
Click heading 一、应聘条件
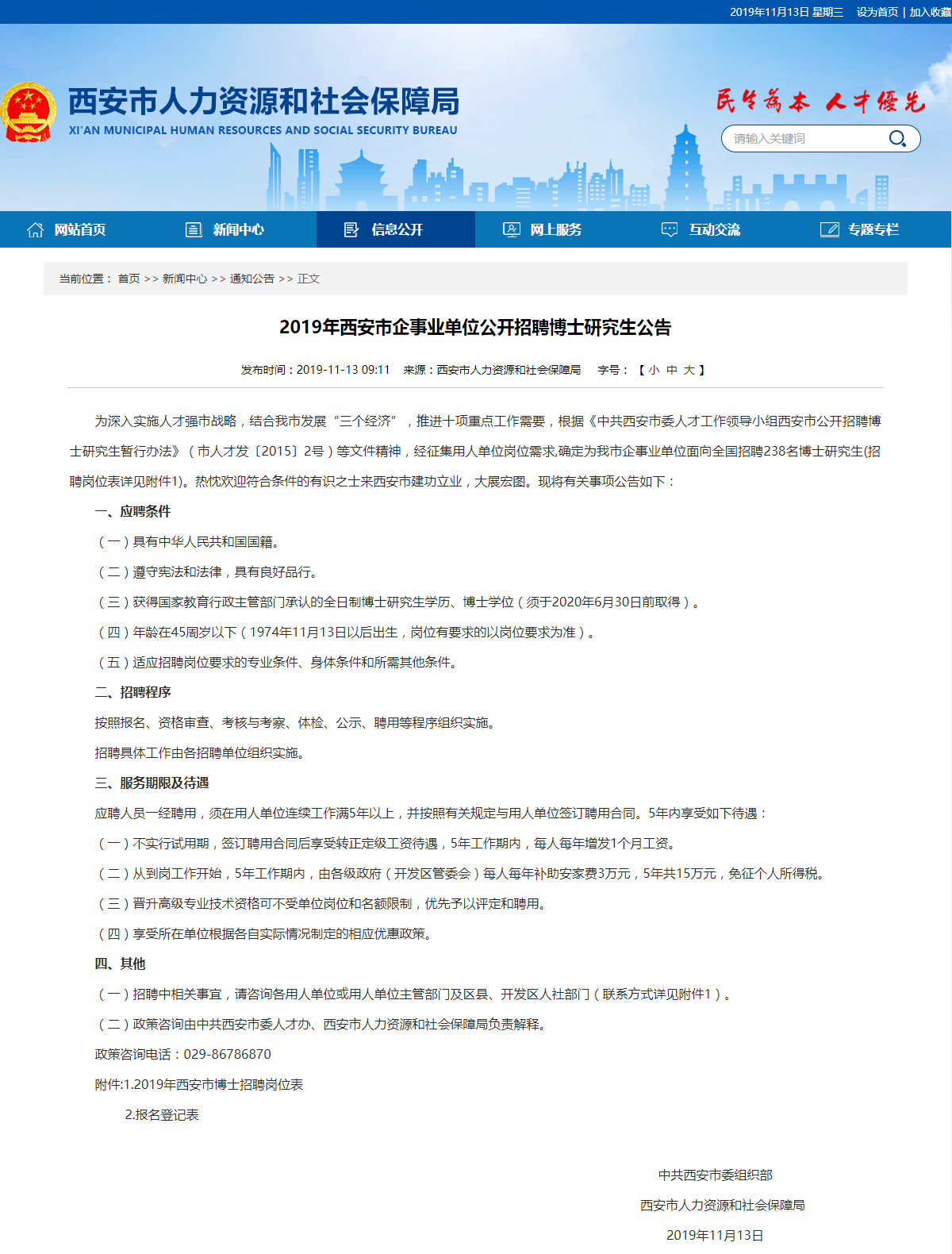tap(132, 511)
